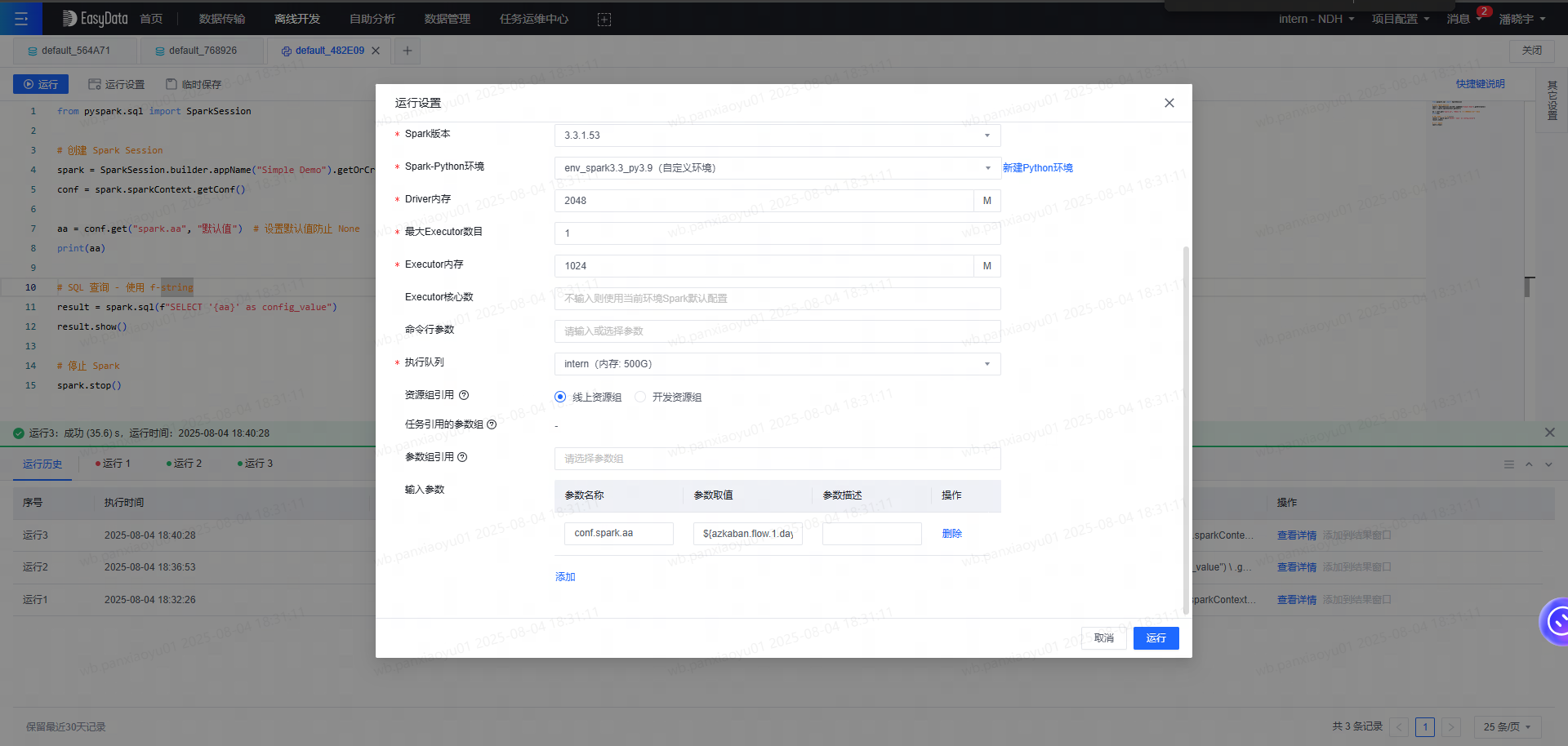1568x746 pixels.
Task: Click the list menu icon above run history
Action: (x=1509, y=464)
